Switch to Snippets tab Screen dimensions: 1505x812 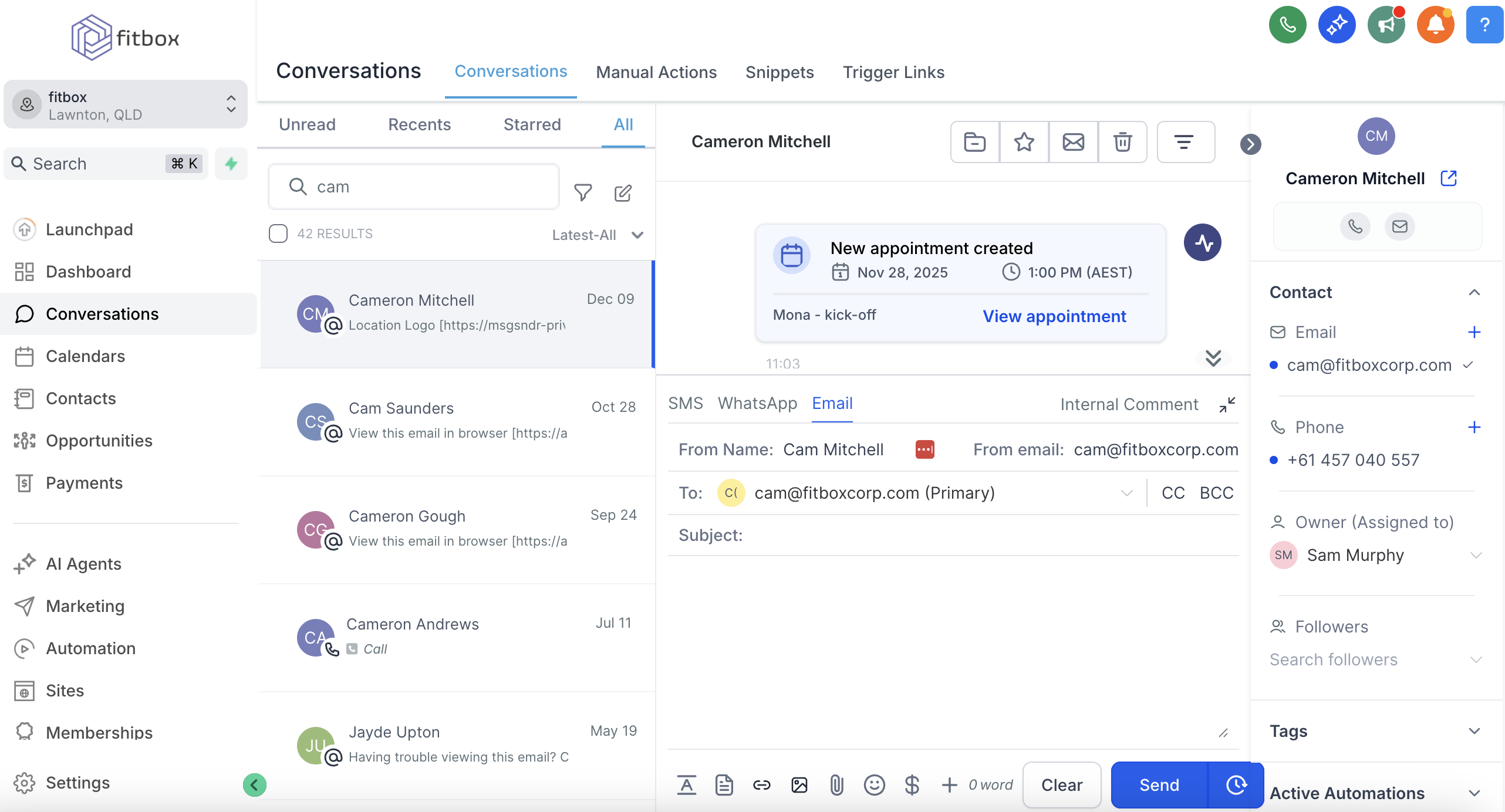point(779,72)
